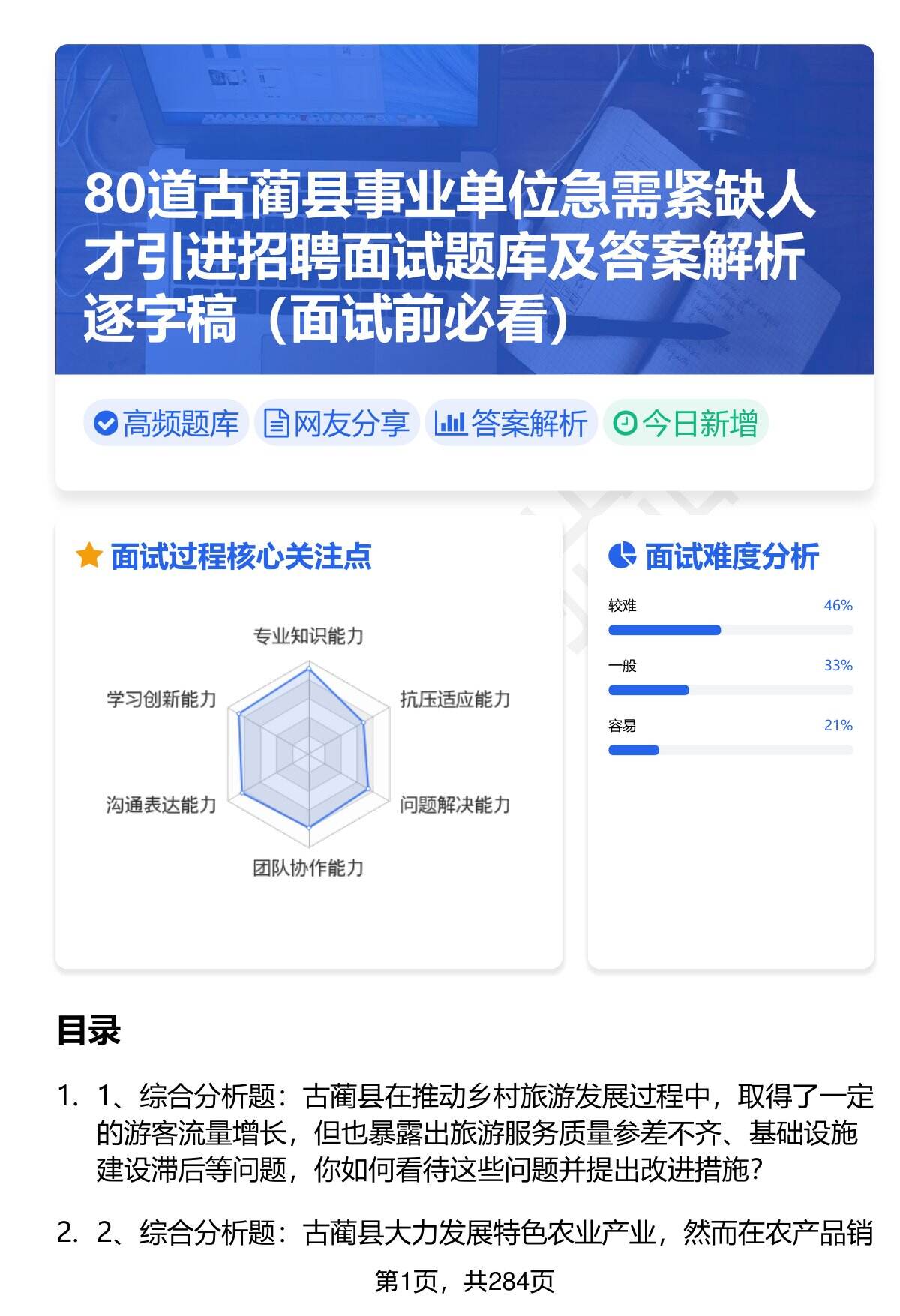Select the 网友分享 tag
The width and height of the screenshot is (900, 1316).
[x=337, y=424]
